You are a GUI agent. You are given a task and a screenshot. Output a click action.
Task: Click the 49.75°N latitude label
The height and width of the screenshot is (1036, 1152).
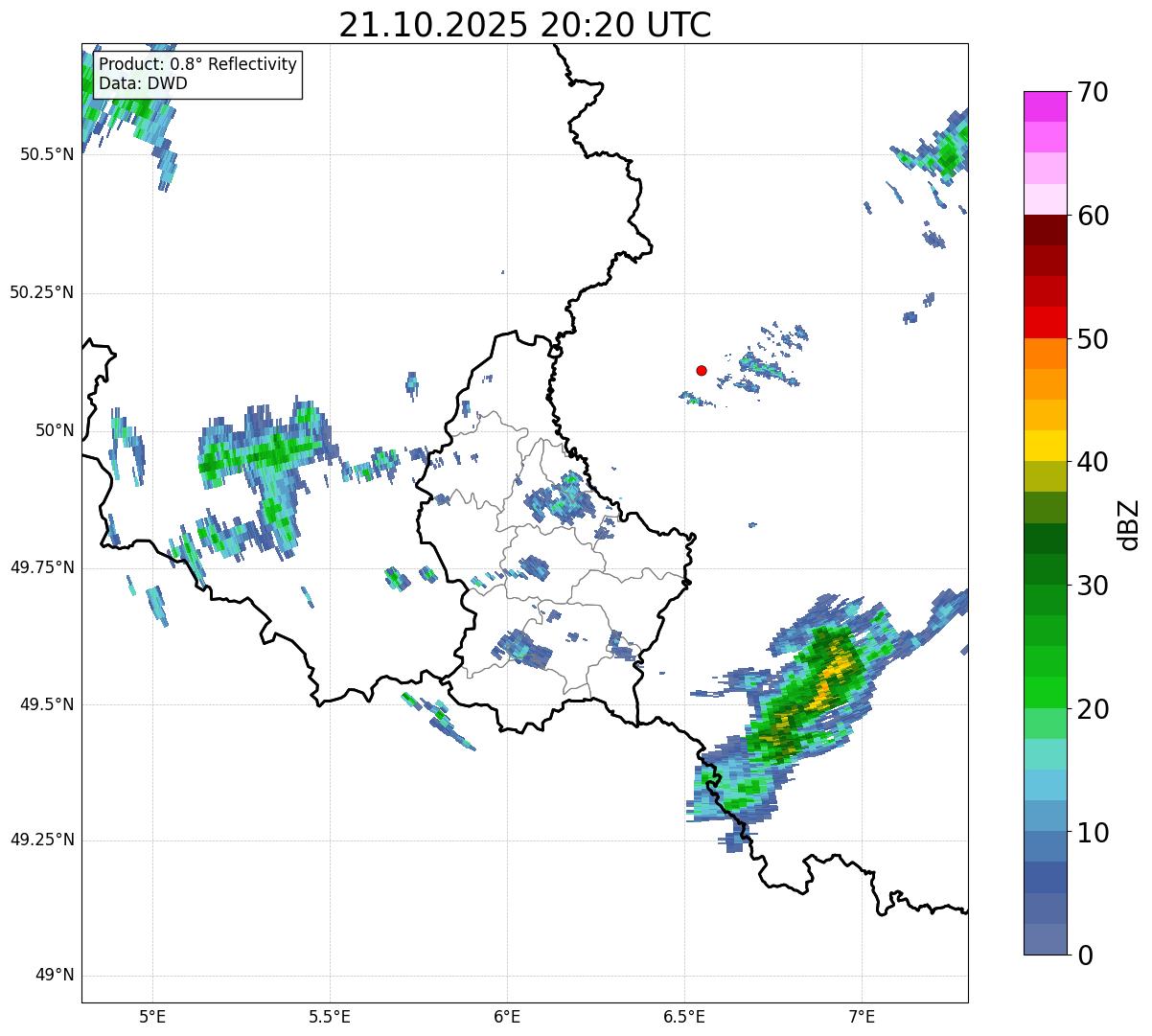click(42, 567)
